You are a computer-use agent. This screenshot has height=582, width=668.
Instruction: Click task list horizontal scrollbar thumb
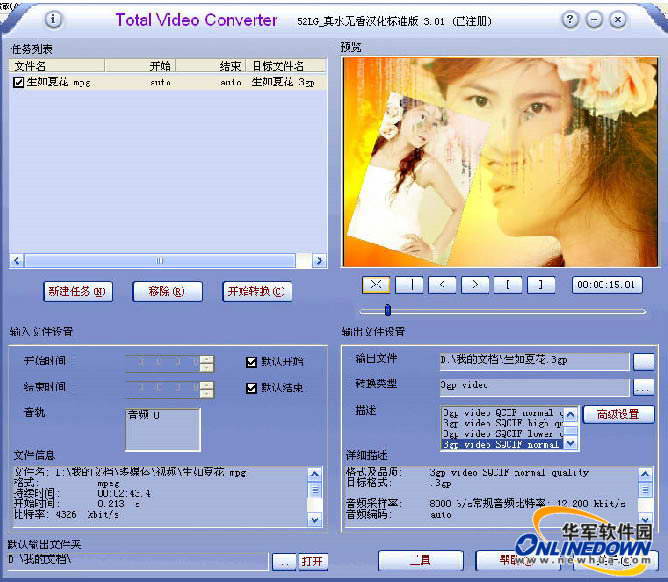click(160, 260)
